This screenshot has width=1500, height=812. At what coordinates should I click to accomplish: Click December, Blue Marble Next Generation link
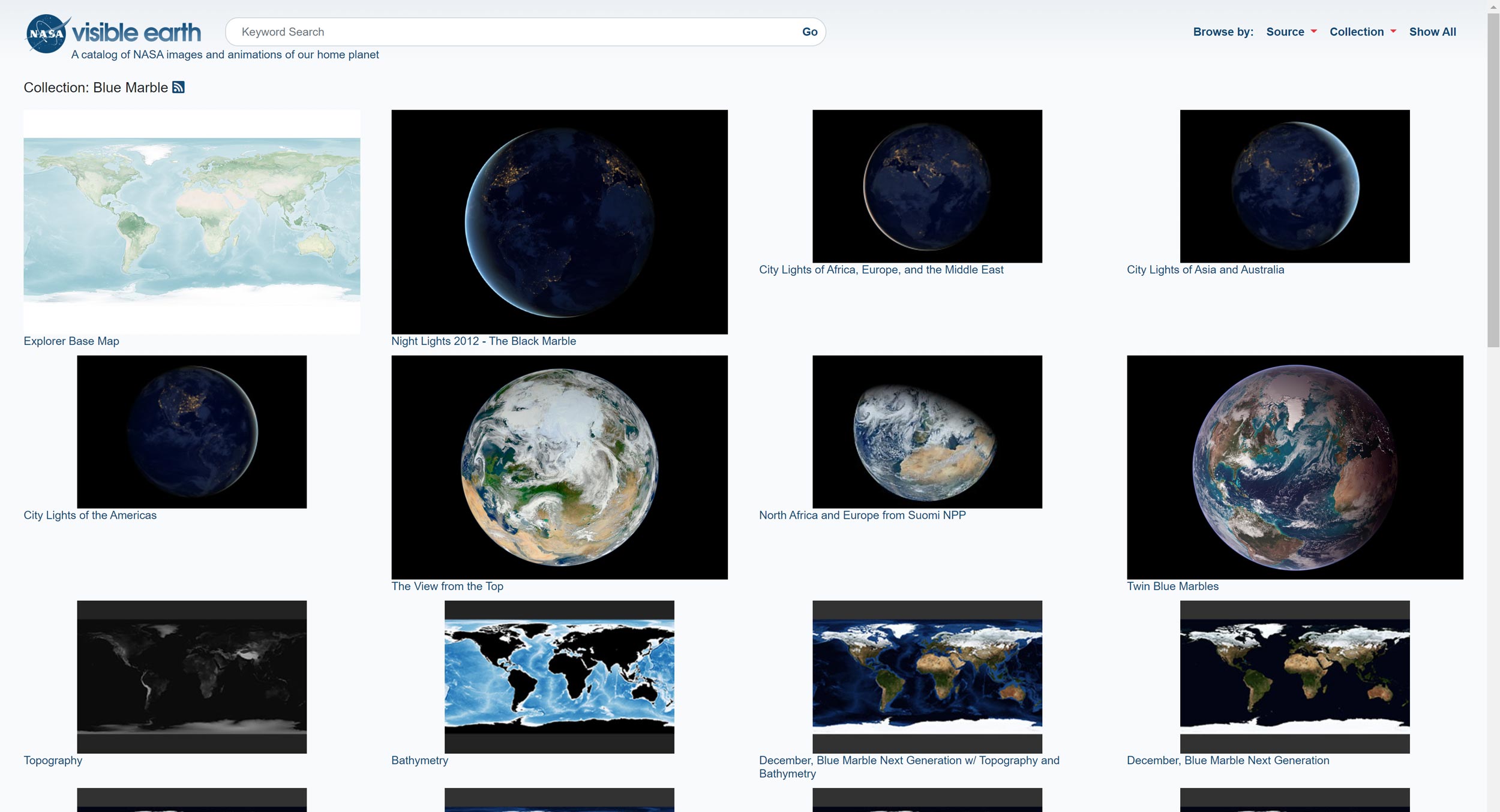[x=1228, y=760]
